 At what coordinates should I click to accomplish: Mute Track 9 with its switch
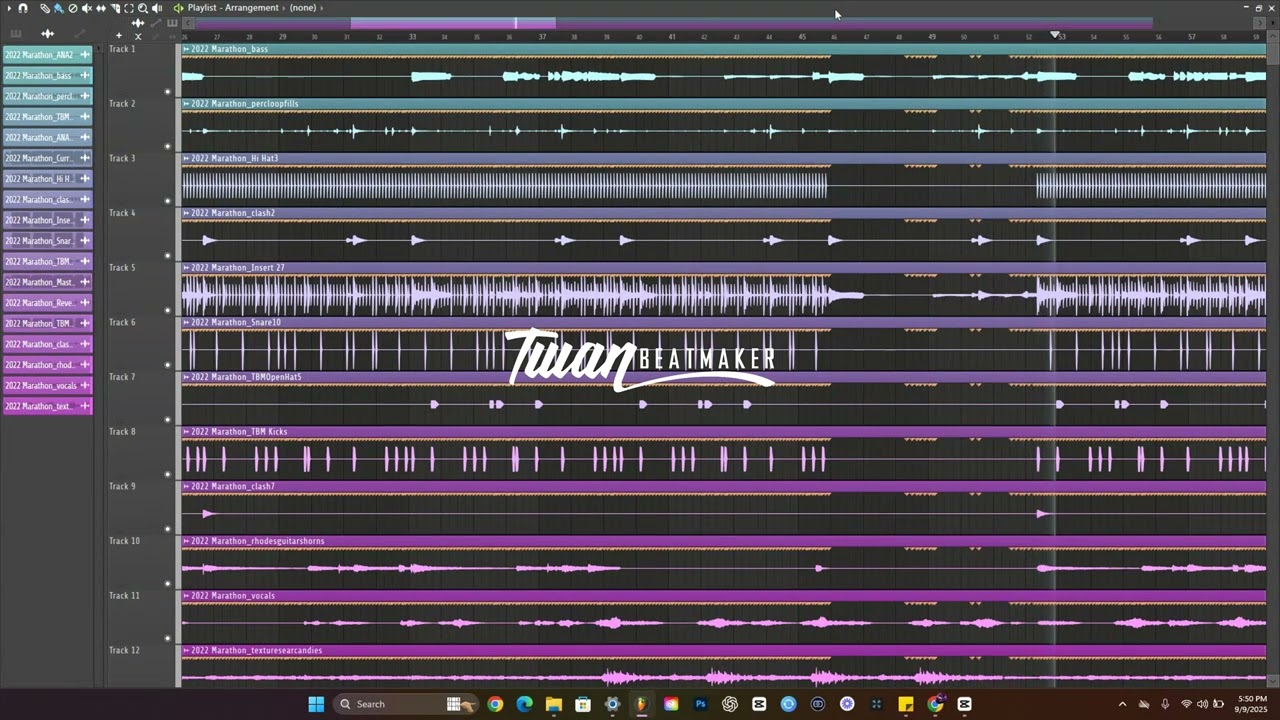pos(168,529)
